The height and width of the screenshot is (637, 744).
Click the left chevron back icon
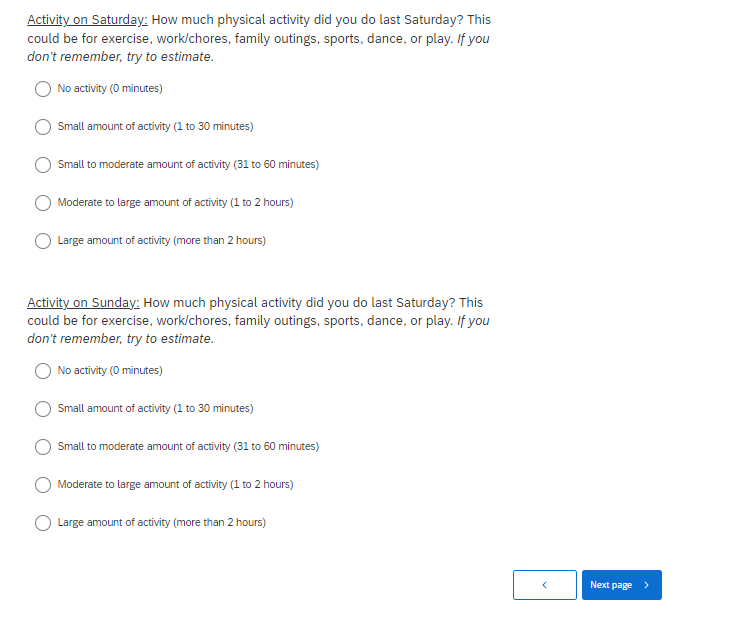click(545, 585)
